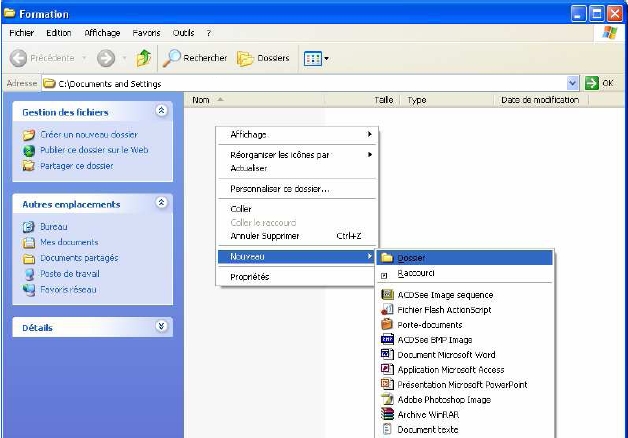Choose Personnaliser ce dossier in context menu
This screenshot has width=628, height=438.
click(x=297, y=189)
